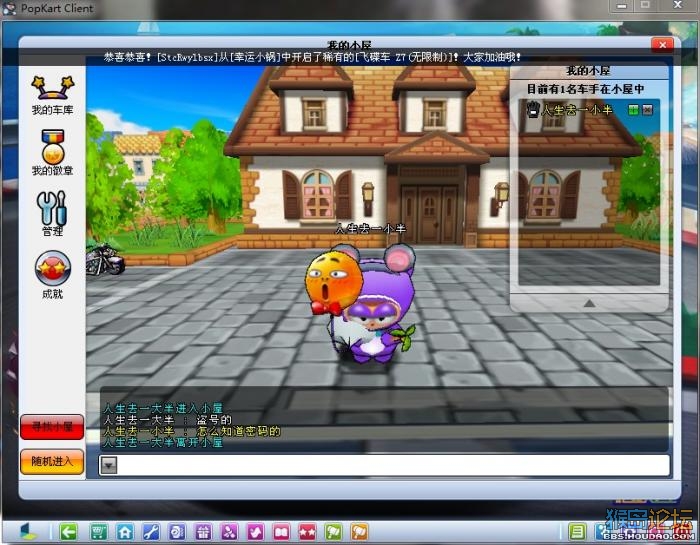Open 成就 achievements star icon

53,274
